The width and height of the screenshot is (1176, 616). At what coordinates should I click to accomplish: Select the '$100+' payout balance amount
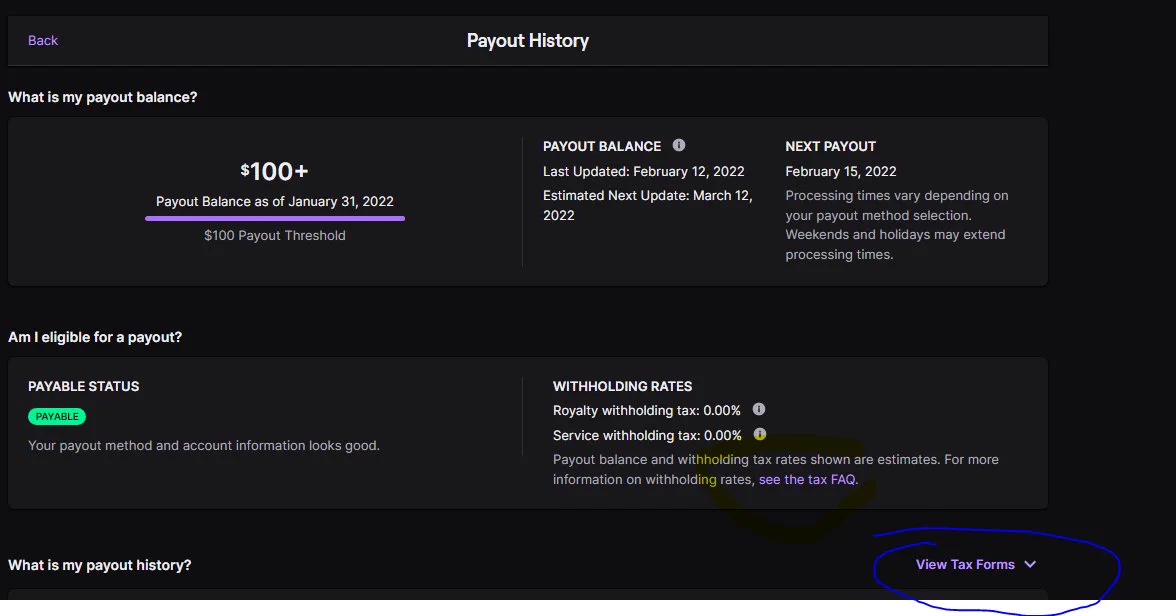pyautogui.click(x=274, y=172)
